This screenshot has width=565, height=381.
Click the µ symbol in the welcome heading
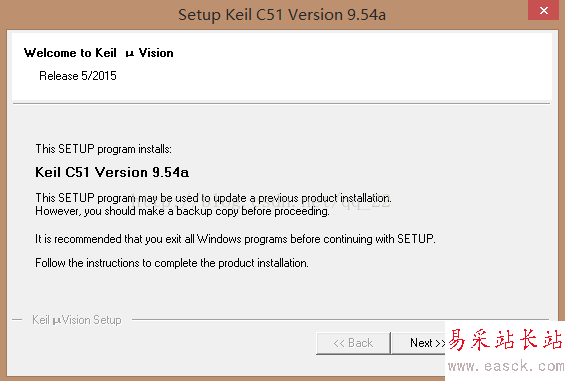coord(130,54)
